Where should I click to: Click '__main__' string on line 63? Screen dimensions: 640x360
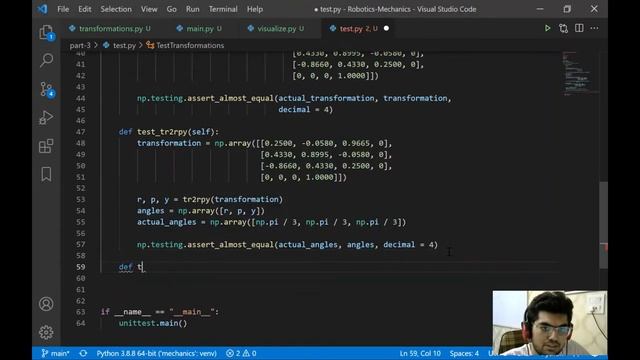pyautogui.click(x=191, y=312)
